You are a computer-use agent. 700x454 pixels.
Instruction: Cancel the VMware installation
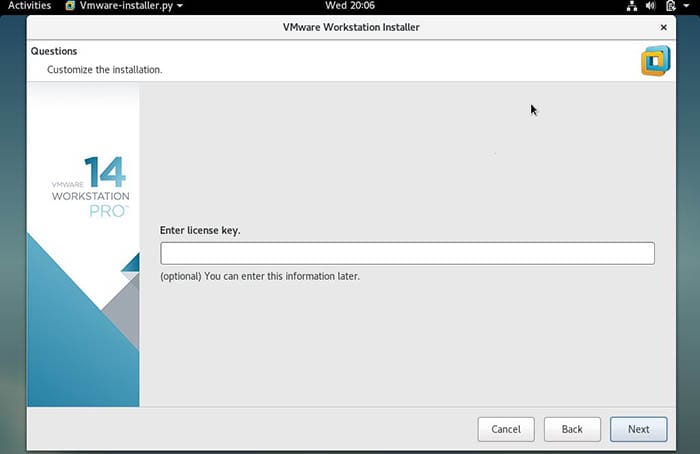[x=506, y=429]
